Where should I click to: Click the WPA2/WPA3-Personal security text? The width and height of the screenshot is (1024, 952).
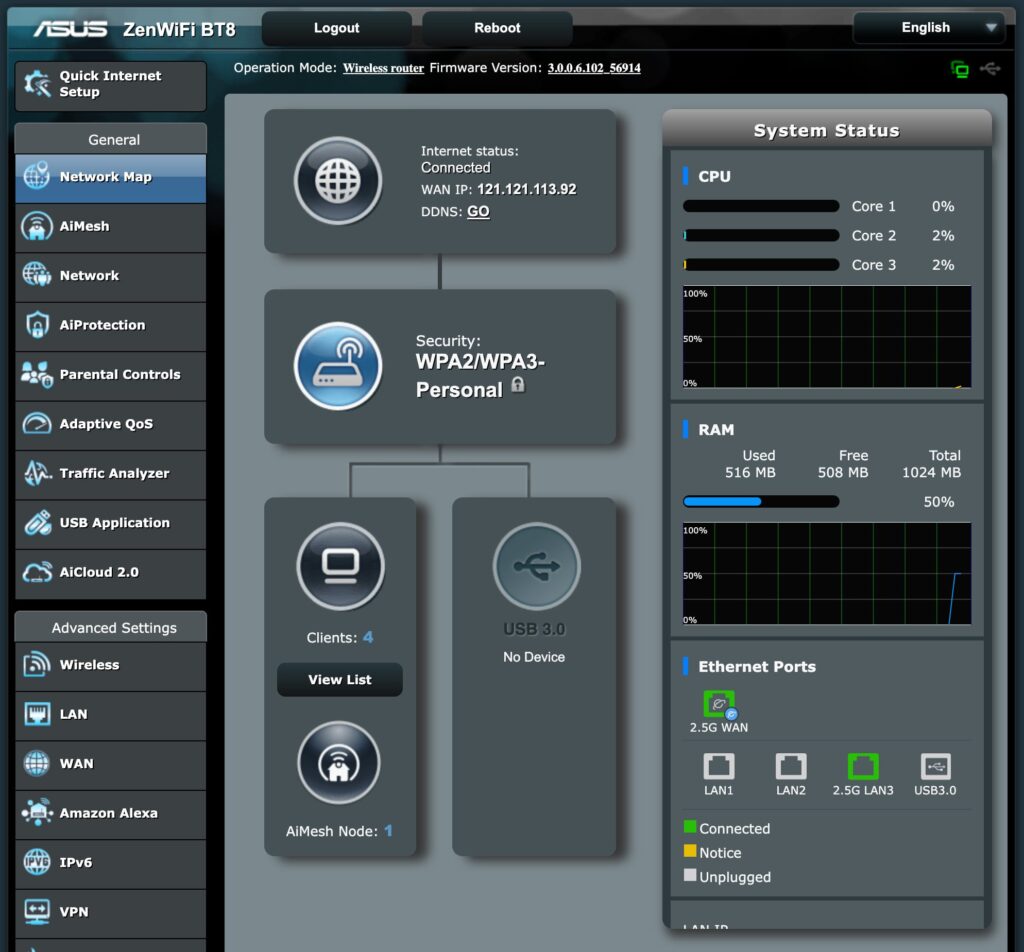point(480,375)
